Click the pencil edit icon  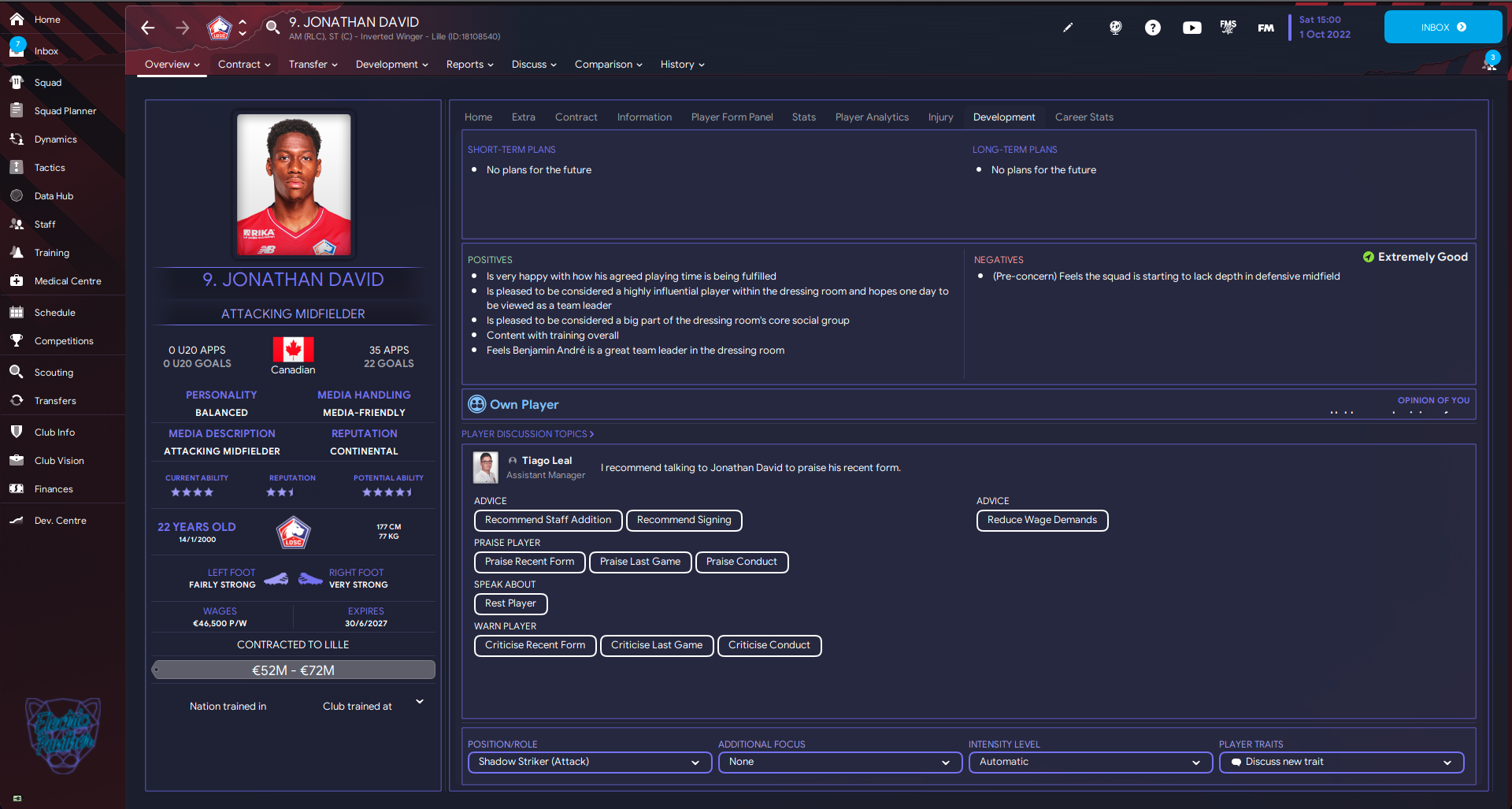[1068, 28]
